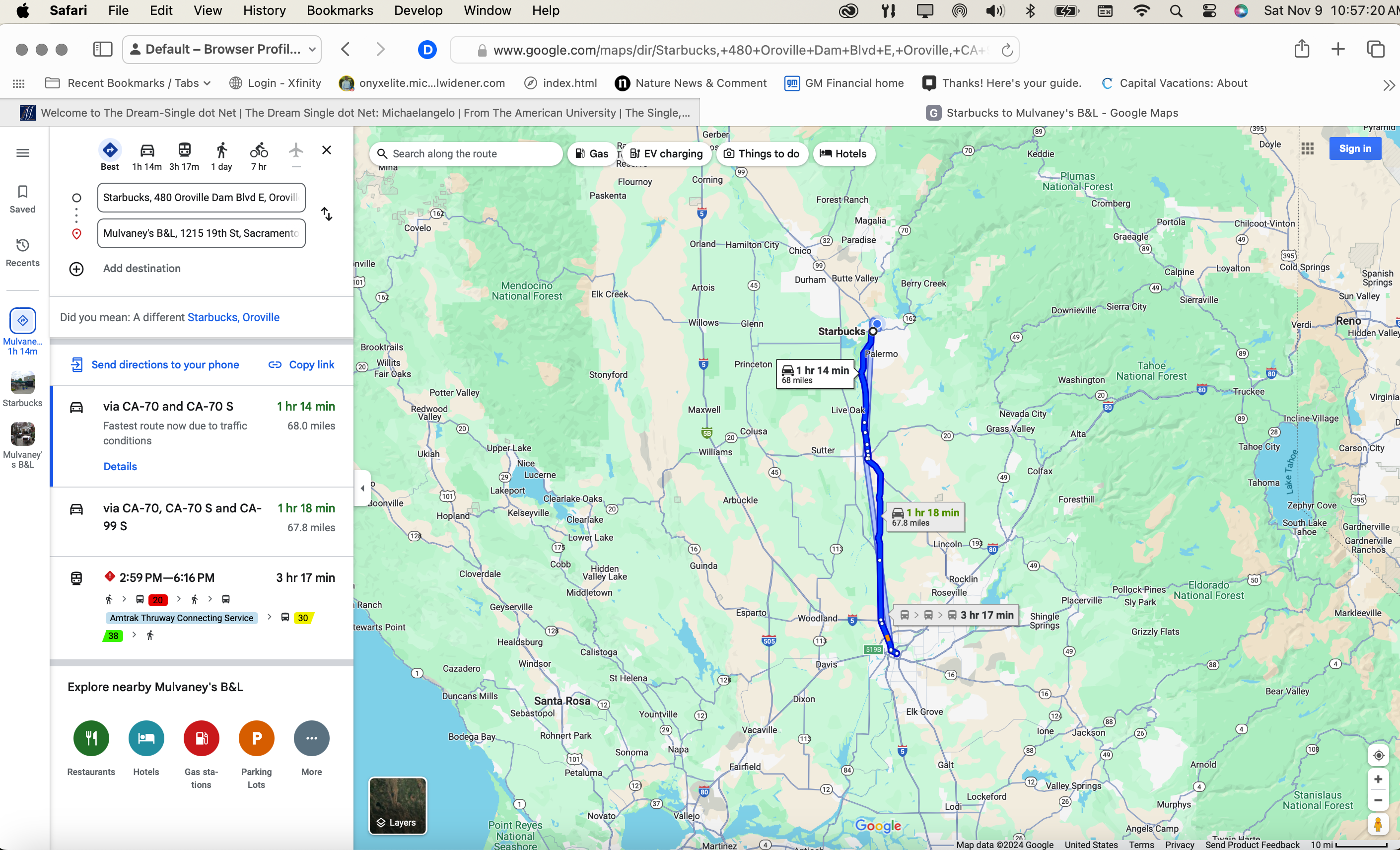
Task: Open the Google Maps hamburger menu
Action: 23,152
